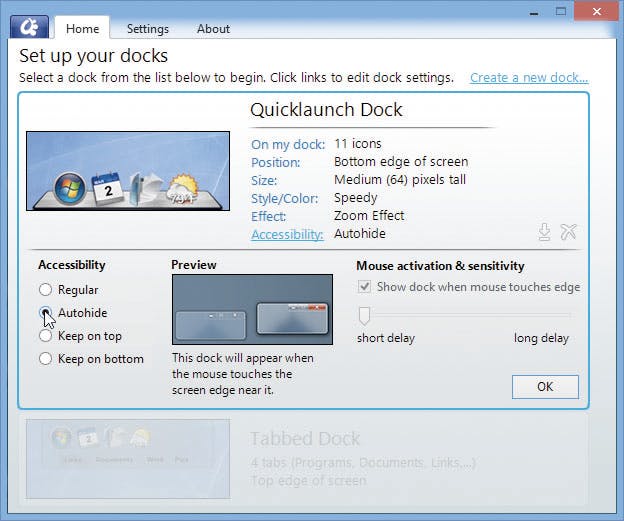
Task: Edit the dock Position setting link
Action: (x=276, y=162)
